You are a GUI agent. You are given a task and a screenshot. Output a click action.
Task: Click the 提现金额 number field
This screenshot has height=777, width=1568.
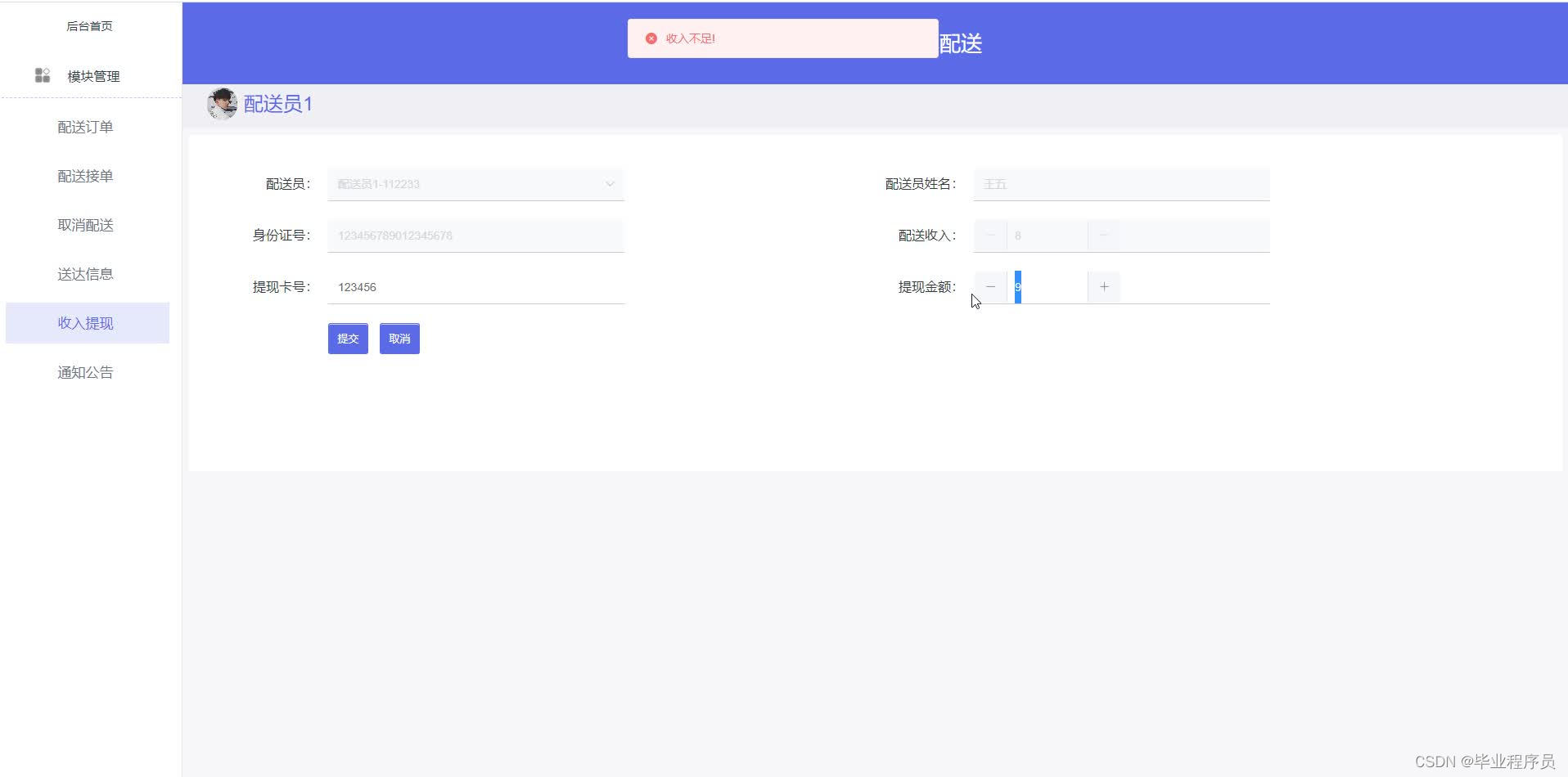(1048, 287)
